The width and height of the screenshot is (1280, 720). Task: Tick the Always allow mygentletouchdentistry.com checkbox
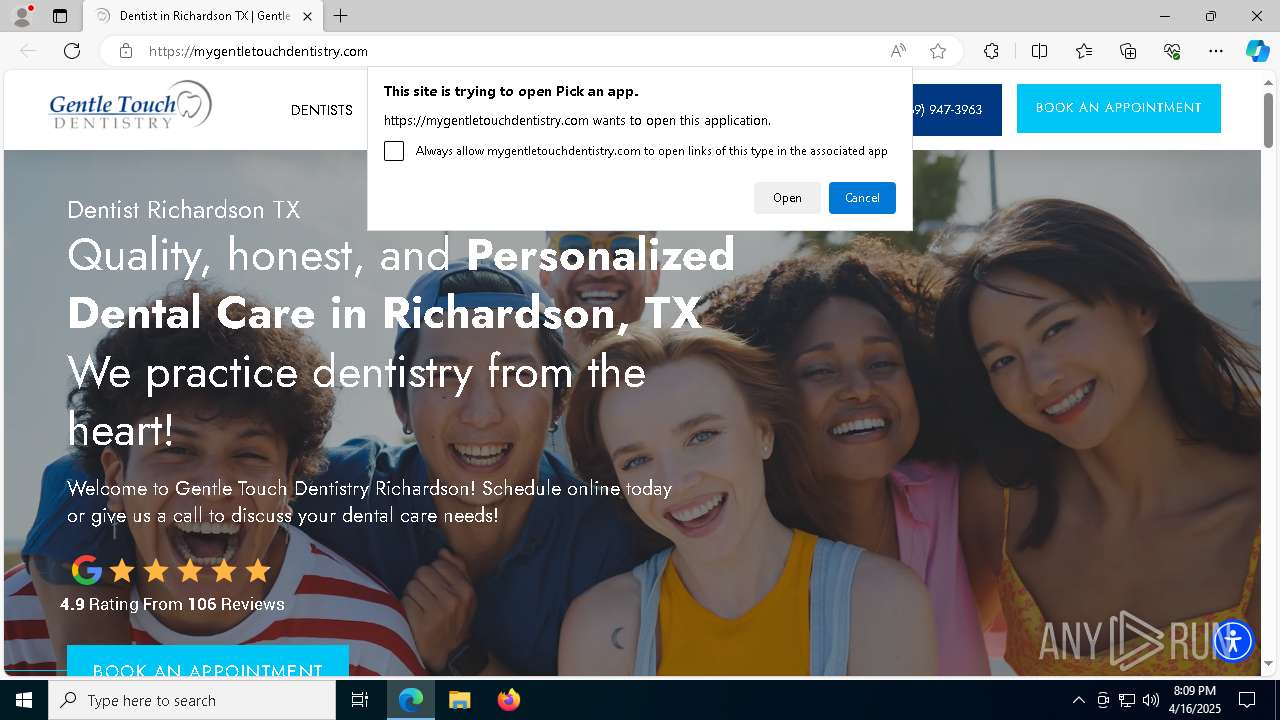click(394, 151)
